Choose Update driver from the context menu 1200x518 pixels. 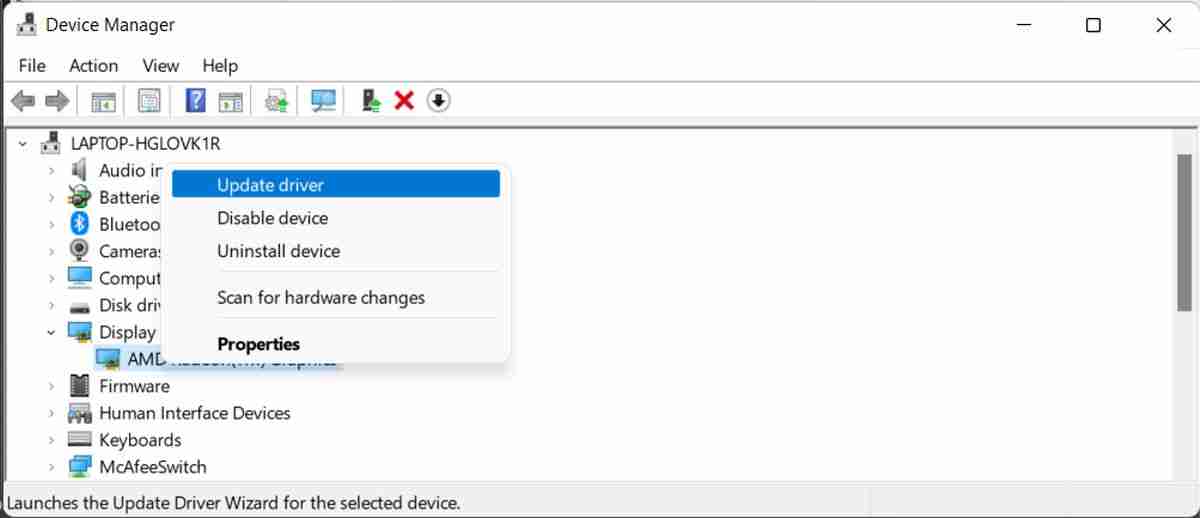tap(270, 184)
